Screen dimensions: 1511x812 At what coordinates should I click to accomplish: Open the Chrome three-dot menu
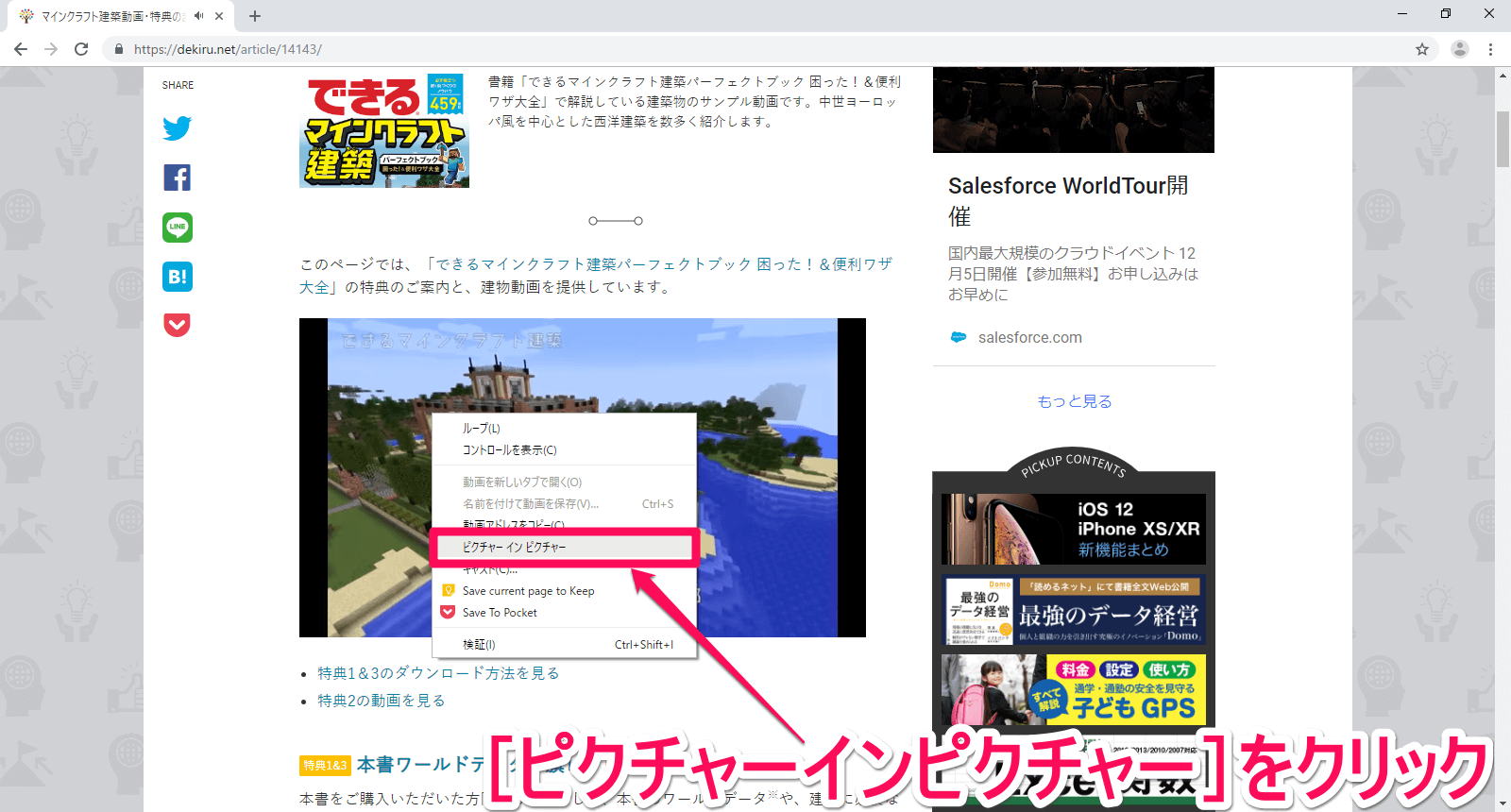click(1490, 49)
